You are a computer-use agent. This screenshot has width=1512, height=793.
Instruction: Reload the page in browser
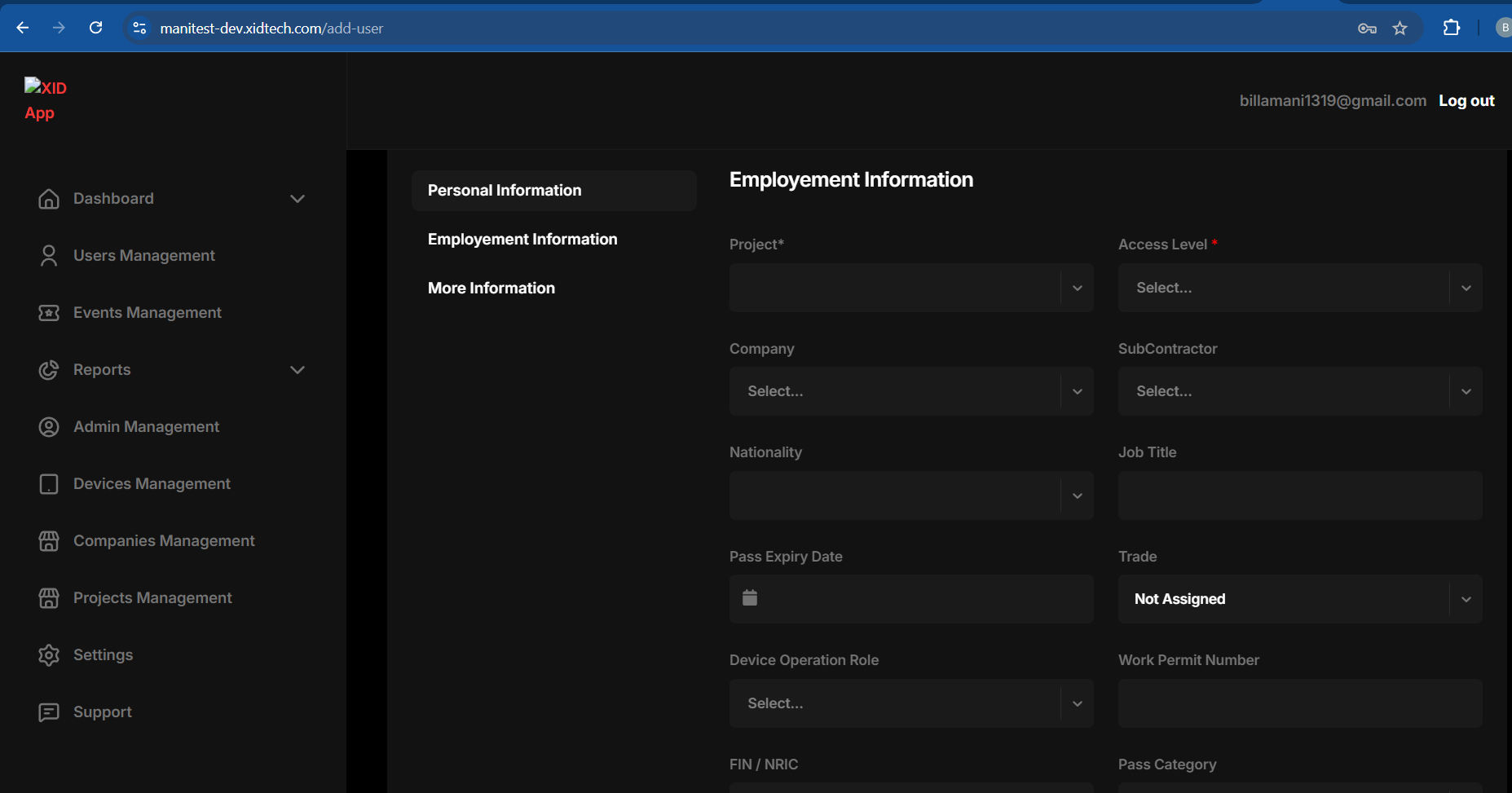[x=95, y=28]
